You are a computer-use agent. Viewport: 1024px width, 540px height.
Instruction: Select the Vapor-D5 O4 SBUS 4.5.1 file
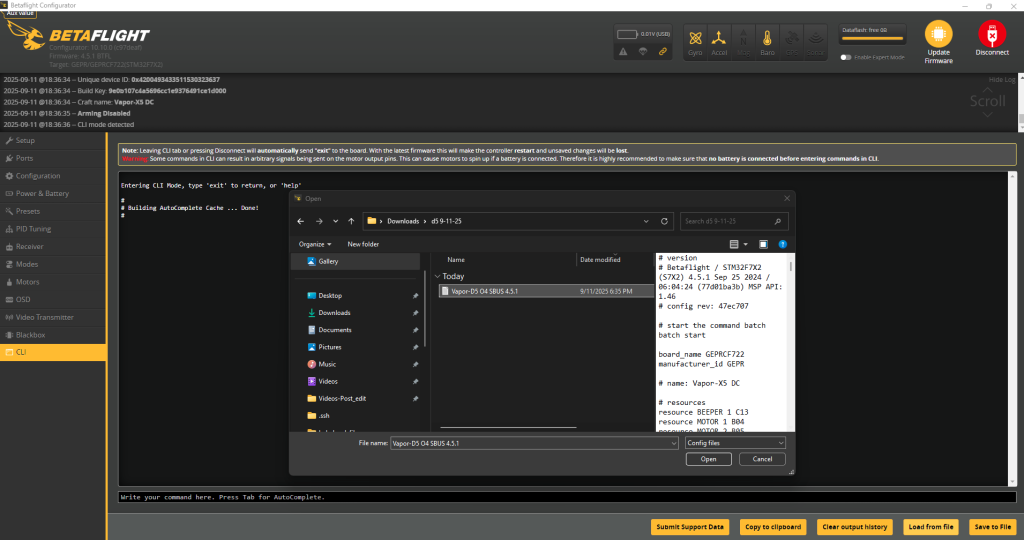point(546,291)
